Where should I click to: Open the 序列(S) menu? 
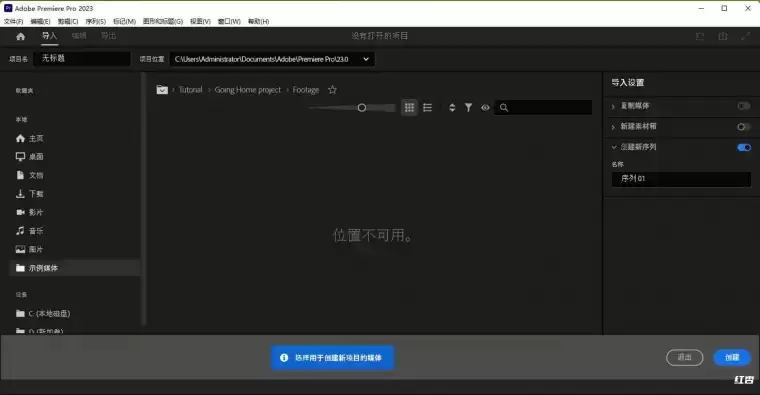click(95, 21)
